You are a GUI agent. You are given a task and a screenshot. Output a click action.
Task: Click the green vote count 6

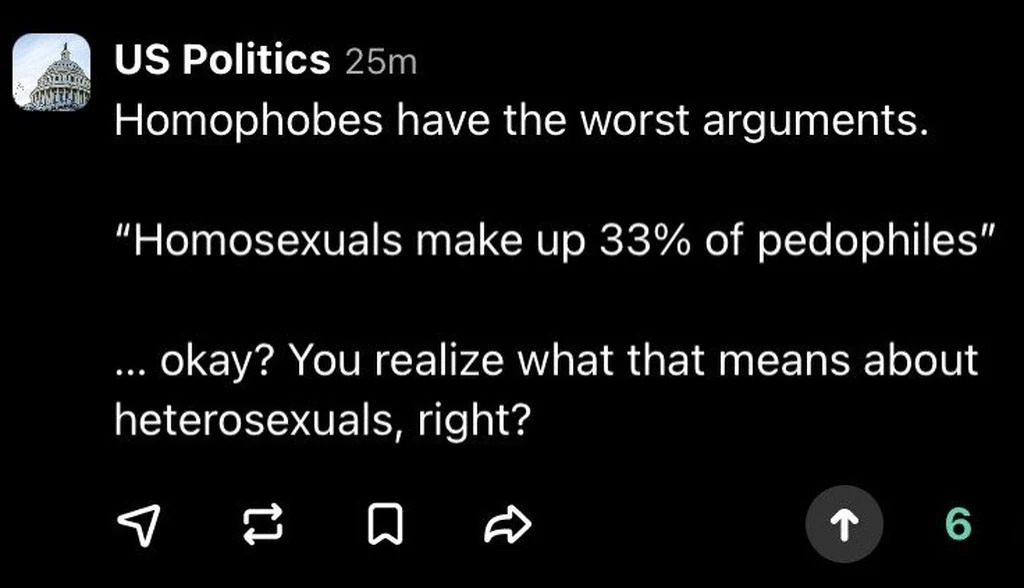(x=957, y=523)
